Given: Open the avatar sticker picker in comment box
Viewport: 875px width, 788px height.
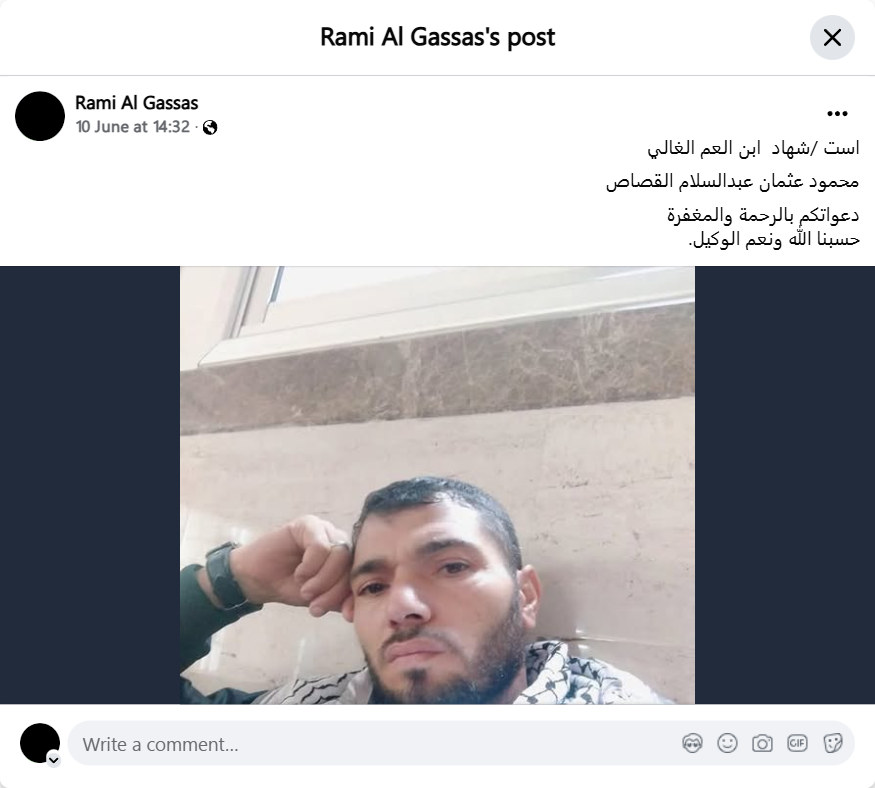Looking at the screenshot, I should pyautogui.click(x=693, y=744).
